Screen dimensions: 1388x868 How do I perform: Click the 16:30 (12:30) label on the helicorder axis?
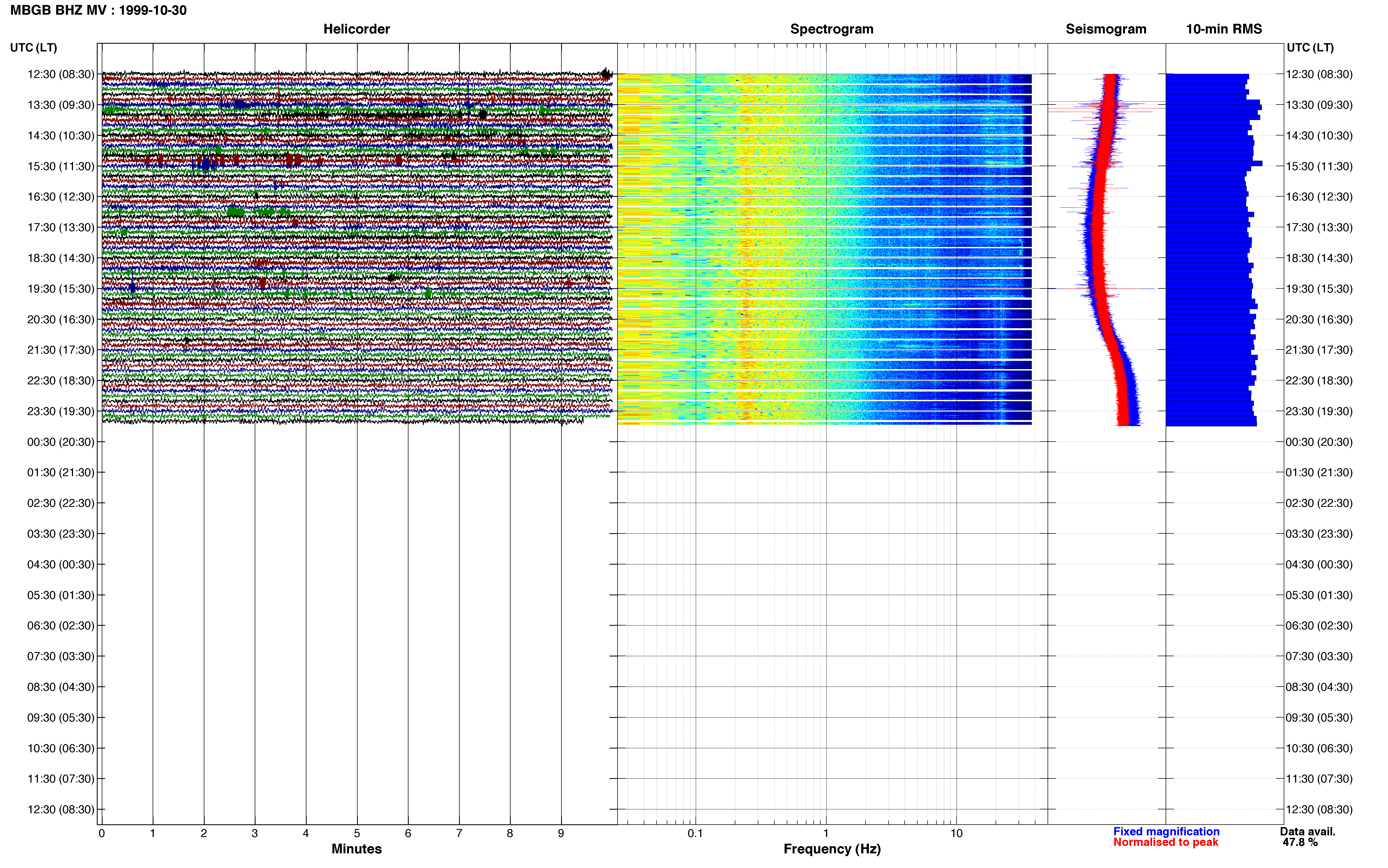point(61,197)
